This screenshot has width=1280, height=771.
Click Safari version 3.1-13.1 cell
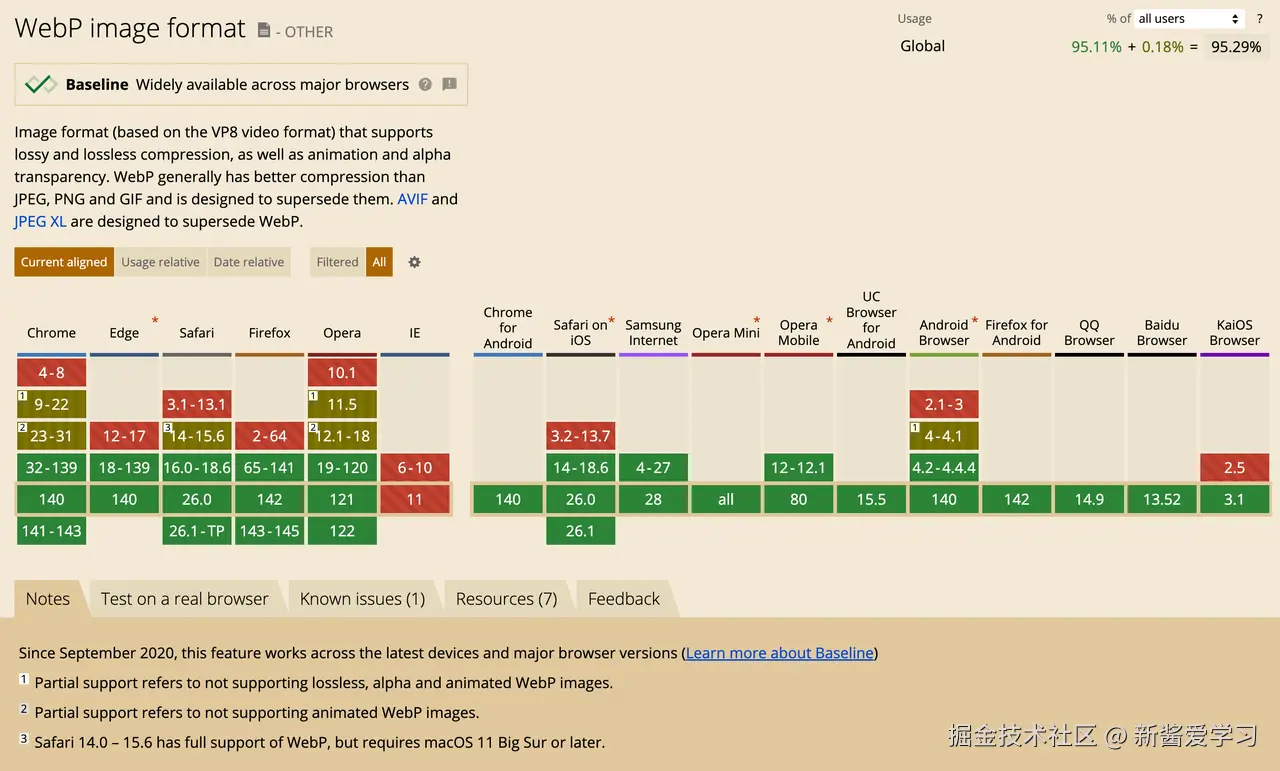tap(197, 404)
